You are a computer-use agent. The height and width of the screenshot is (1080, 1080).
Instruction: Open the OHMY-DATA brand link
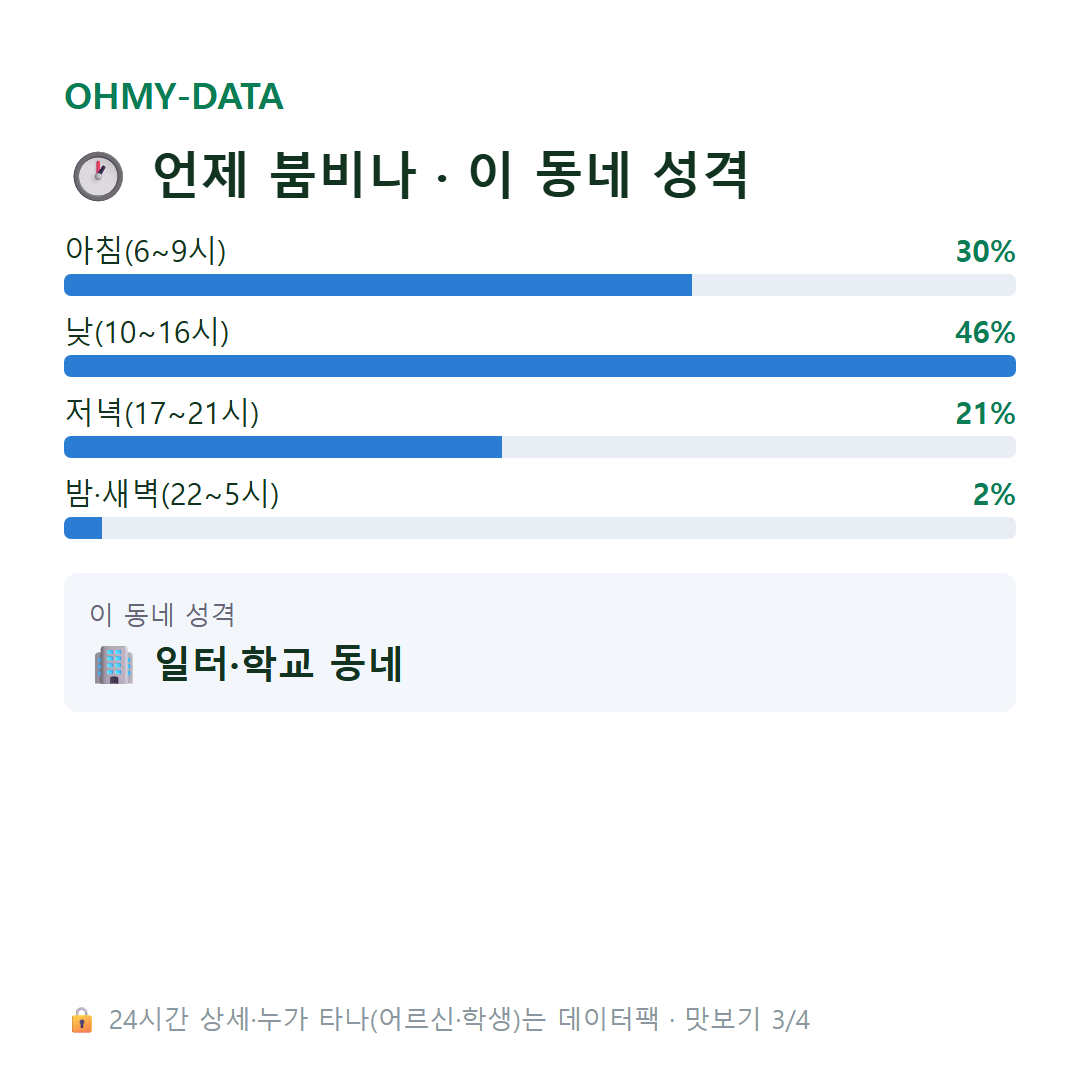click(174, 96)
